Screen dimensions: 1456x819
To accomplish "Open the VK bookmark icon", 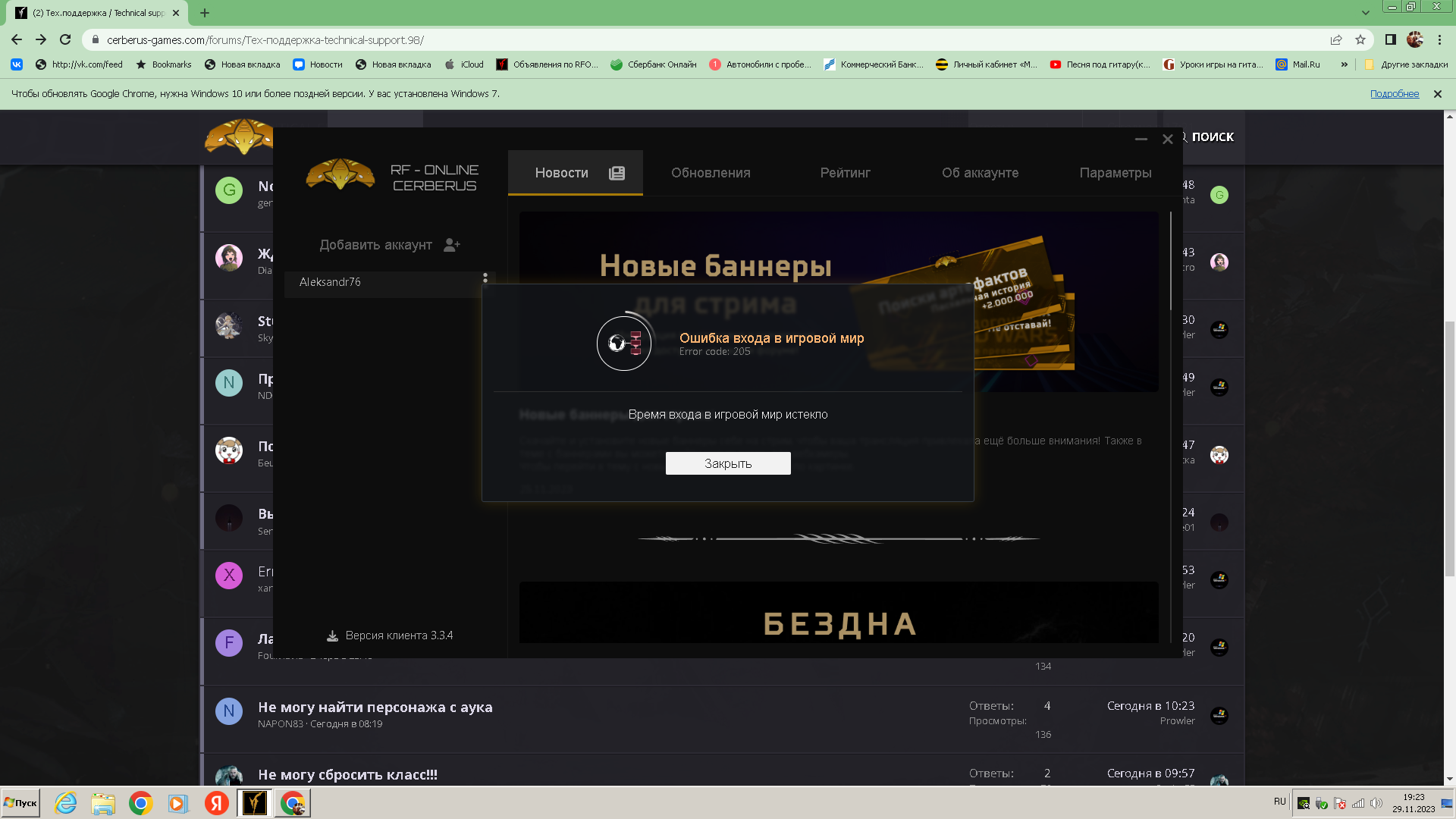I will coord(17,64).
